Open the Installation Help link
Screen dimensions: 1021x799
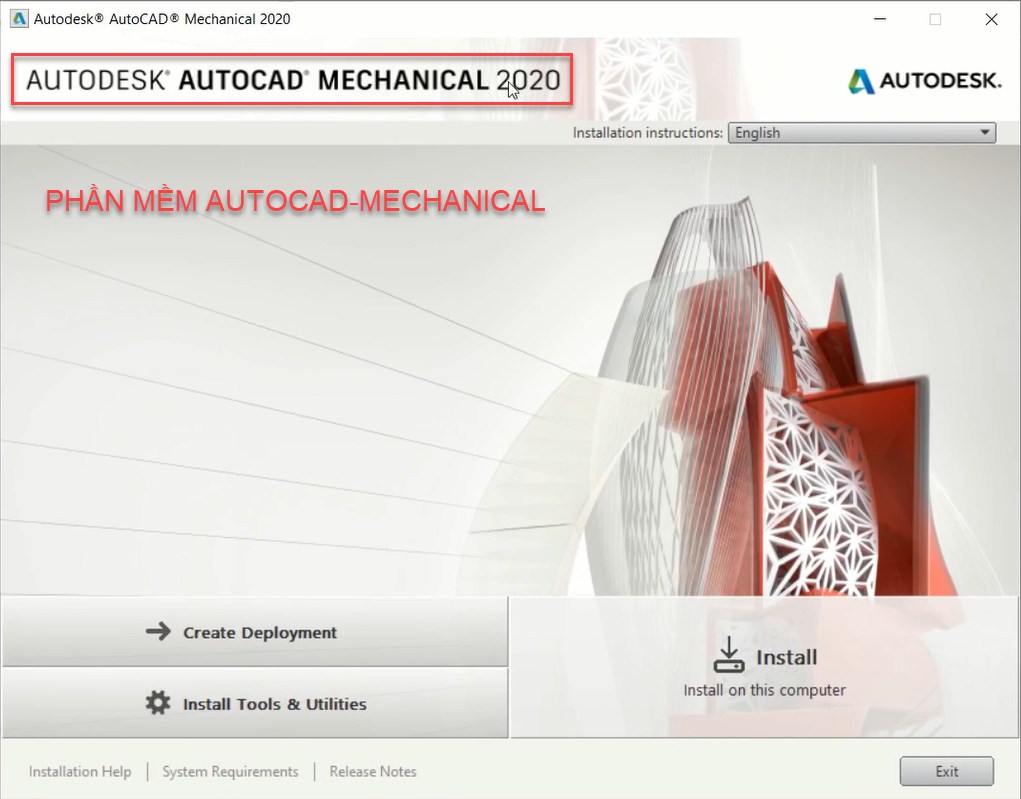pyautogui.click(x=80, y=772)
